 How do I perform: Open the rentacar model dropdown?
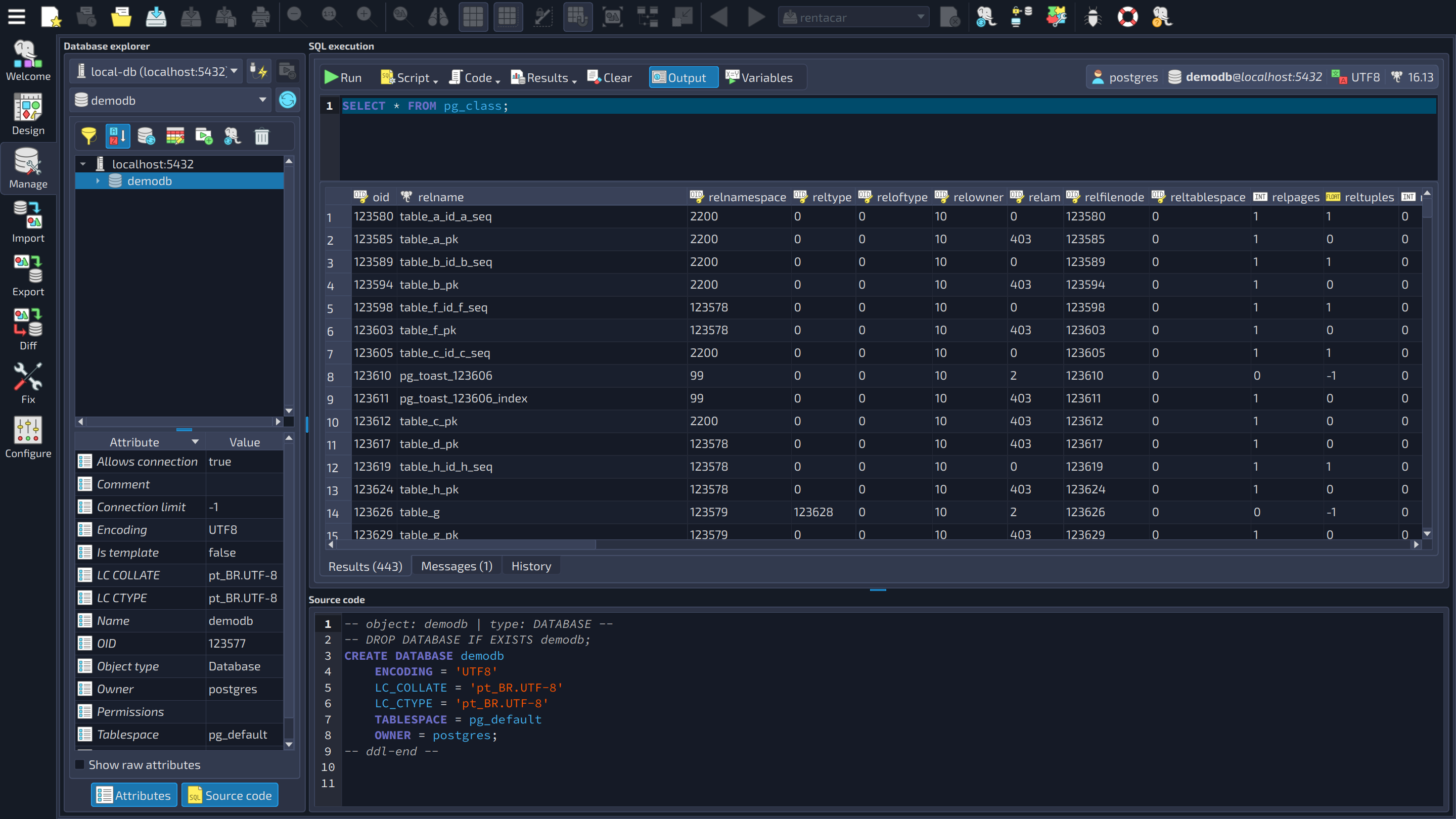853,17
